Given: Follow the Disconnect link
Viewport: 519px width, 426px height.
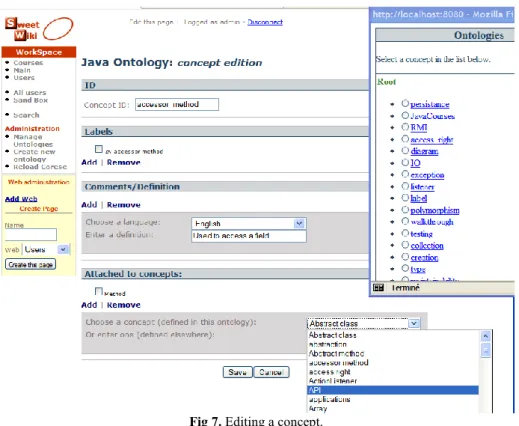Looking at the screenshot, I should (265, 22).
